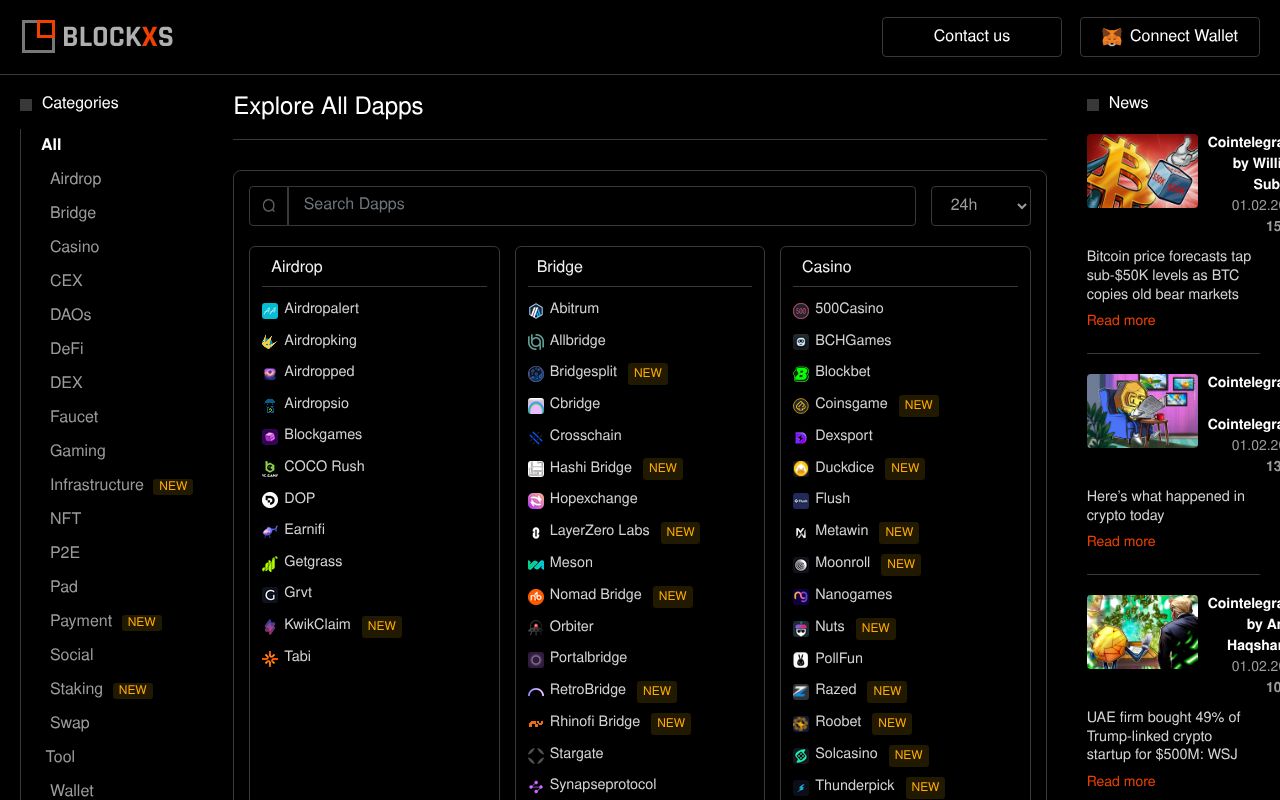Click the COCO Rush icon
1280x800 pixels.
(269, 468)
